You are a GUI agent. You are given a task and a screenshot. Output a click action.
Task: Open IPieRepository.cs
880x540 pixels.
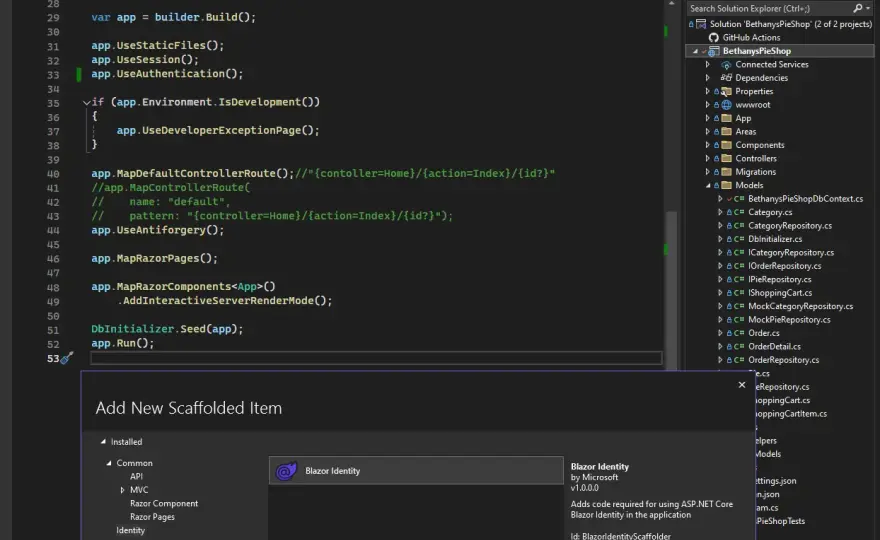(780, 280)
